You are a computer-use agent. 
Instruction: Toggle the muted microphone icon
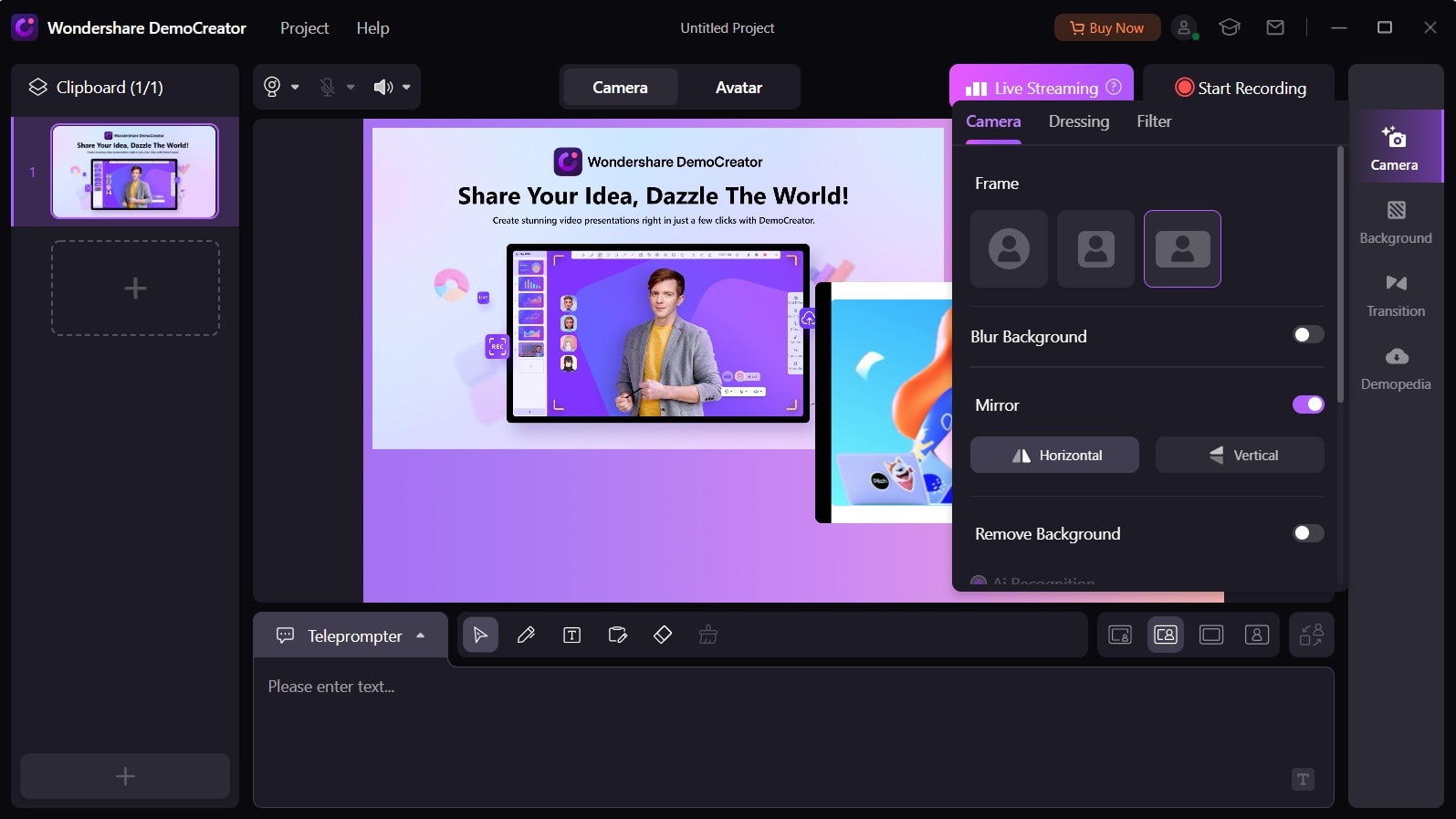coord(327,87)
